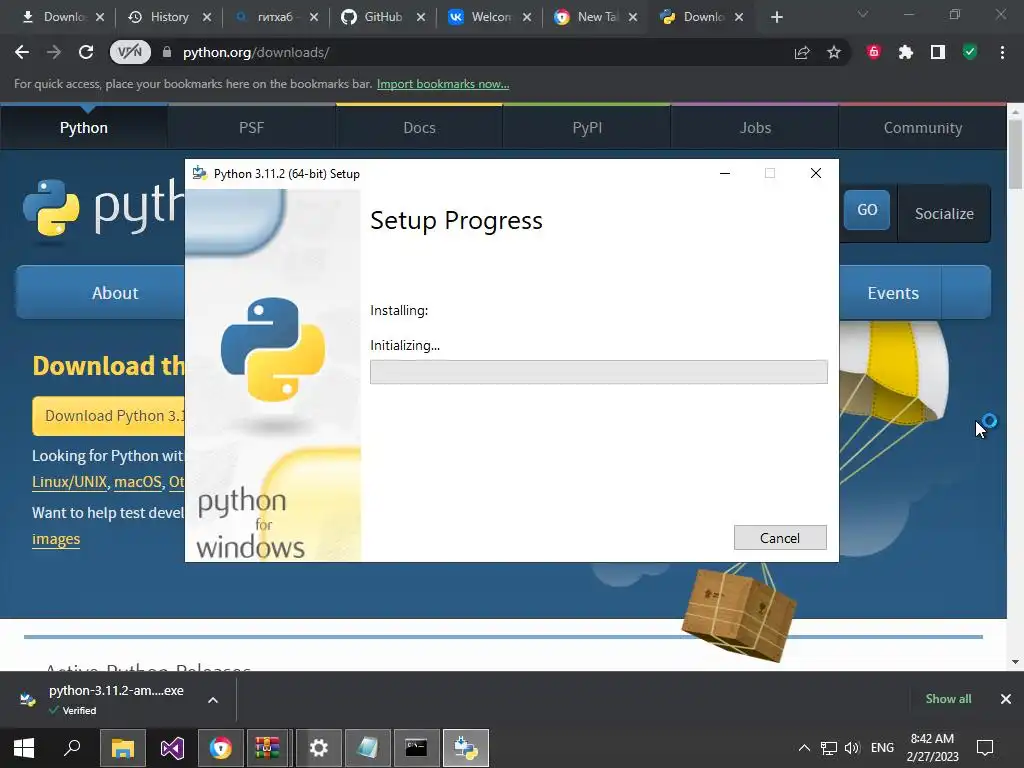Open the Linux/UNIX download link
1024x768 pixels.
click(x=69, y=482)
